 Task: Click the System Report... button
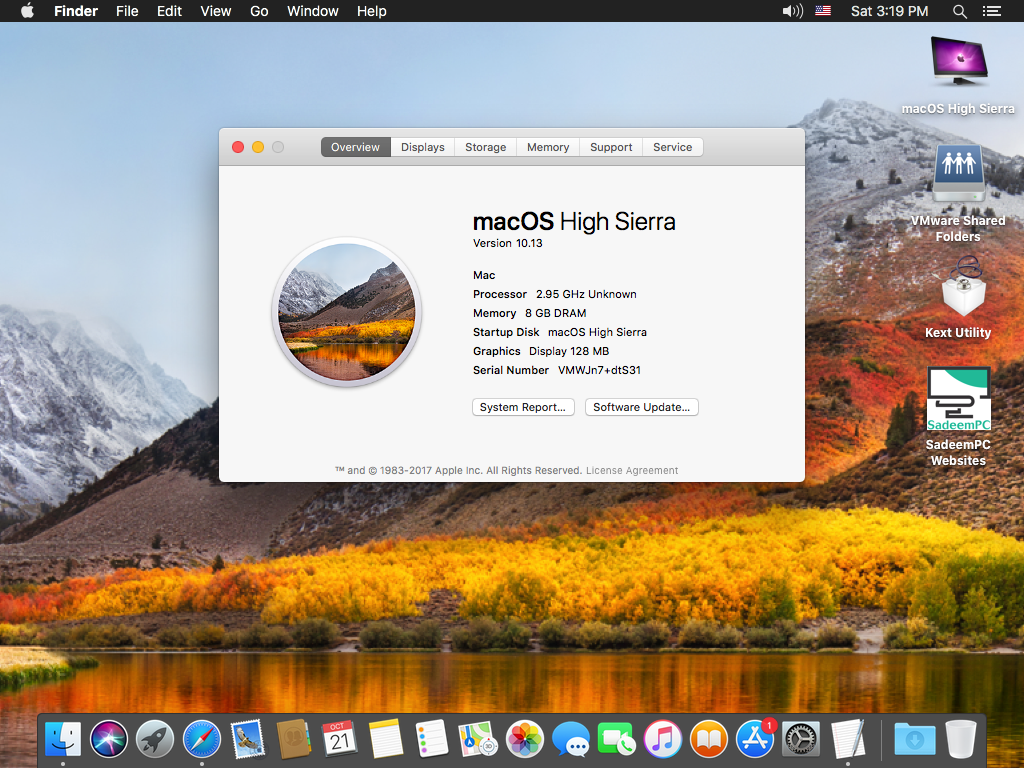tap(523, 407)
